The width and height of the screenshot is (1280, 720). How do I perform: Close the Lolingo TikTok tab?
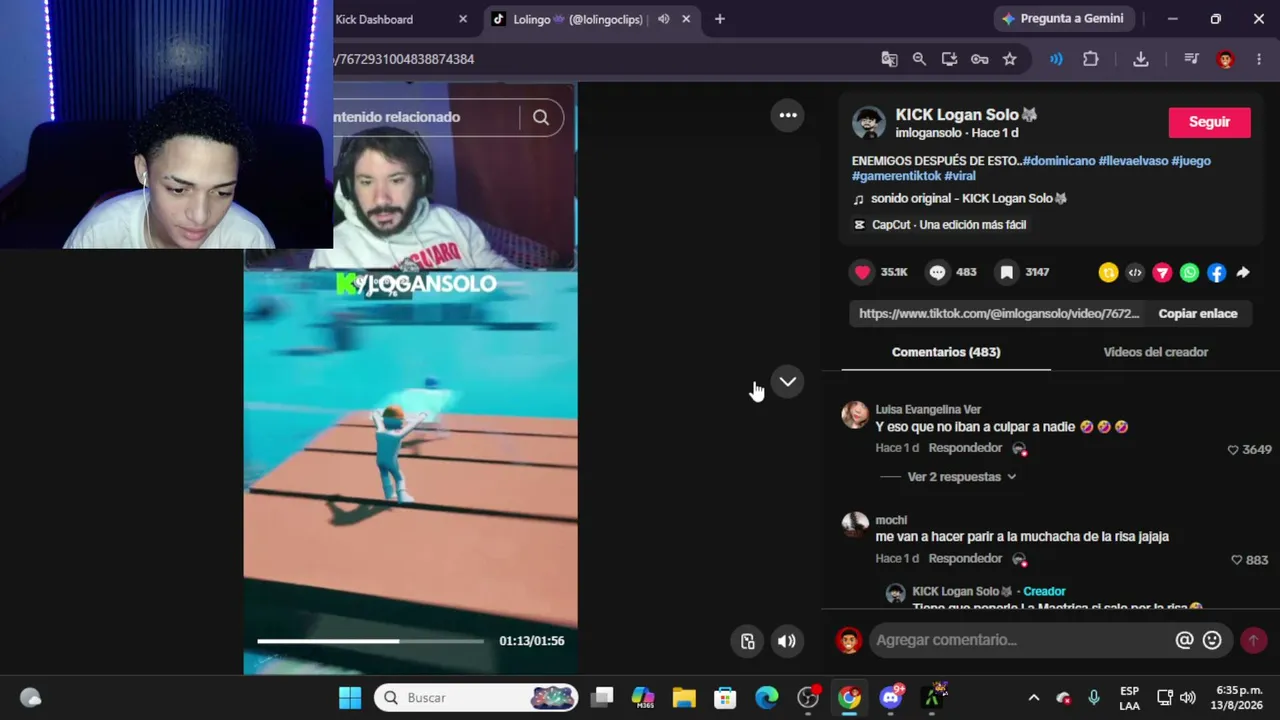[686, 19]
